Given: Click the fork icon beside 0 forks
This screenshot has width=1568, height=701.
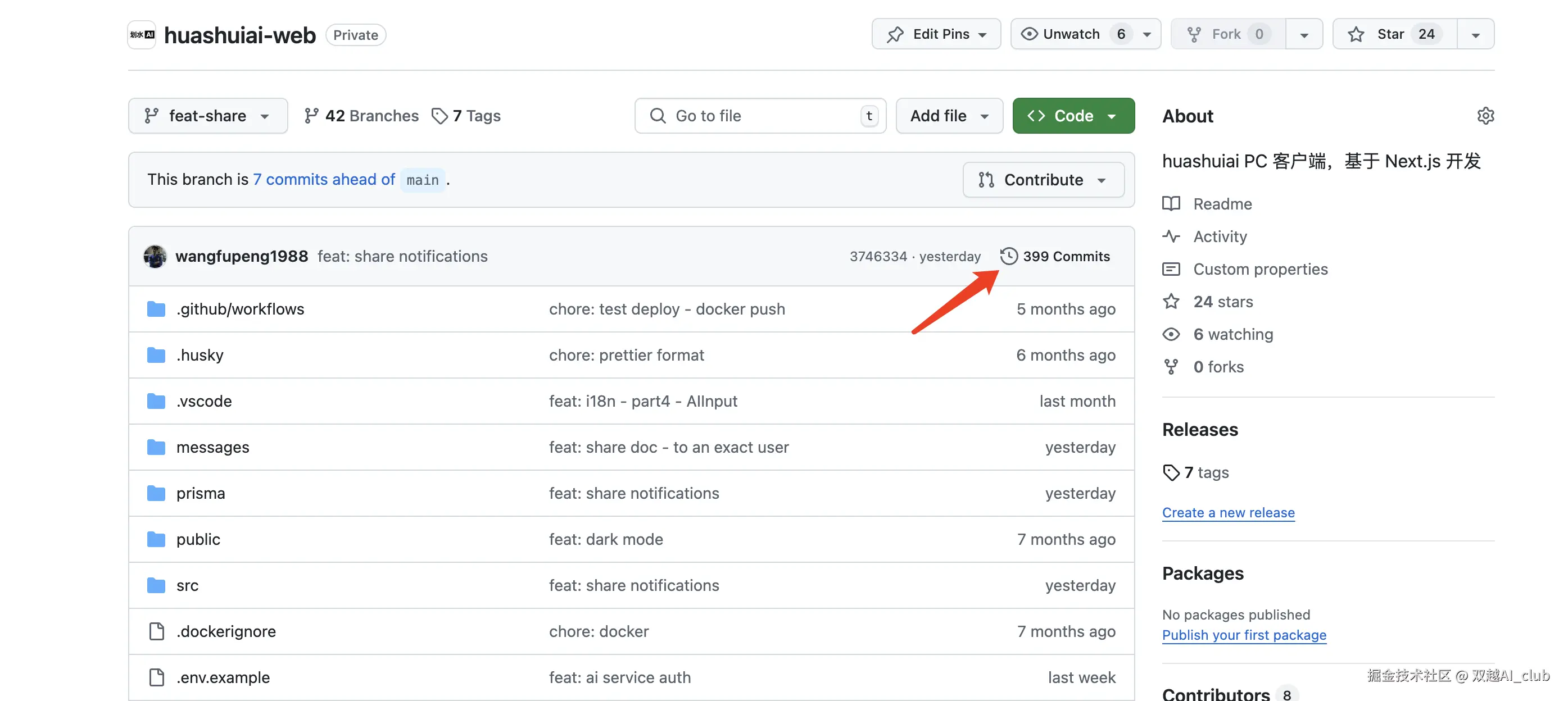Looking at the screenshot, I should [x=1171, y=367].
